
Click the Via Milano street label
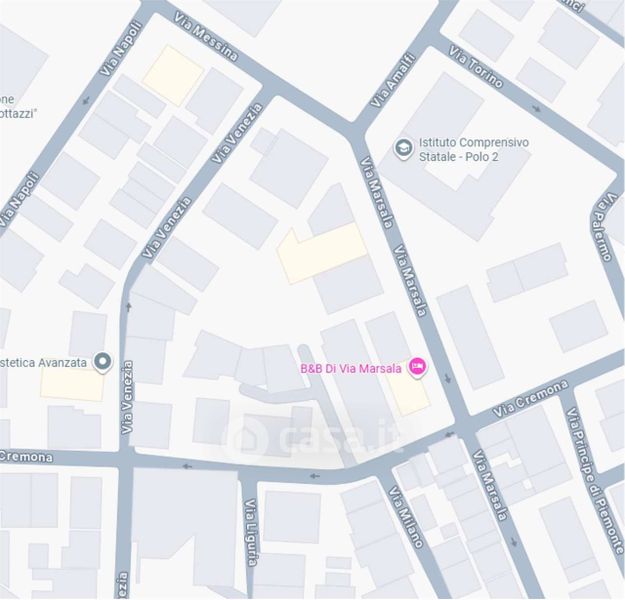point(405,517)
